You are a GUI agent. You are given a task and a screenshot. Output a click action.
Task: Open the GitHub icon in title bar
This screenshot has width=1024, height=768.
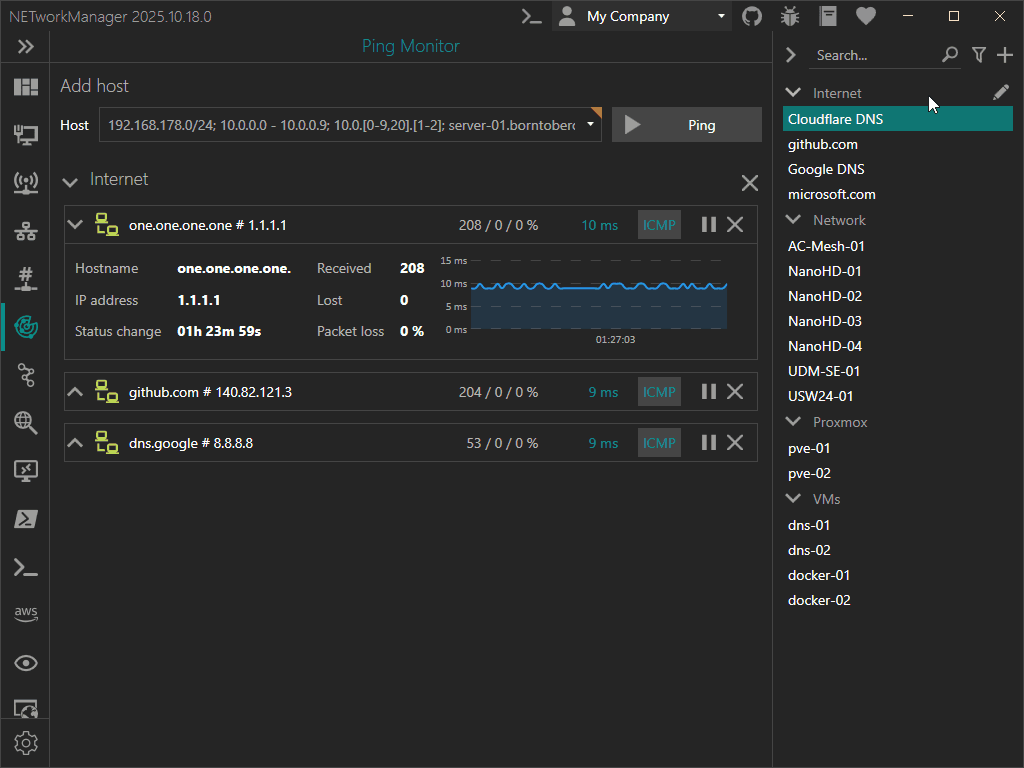click(x=752, y=16)
